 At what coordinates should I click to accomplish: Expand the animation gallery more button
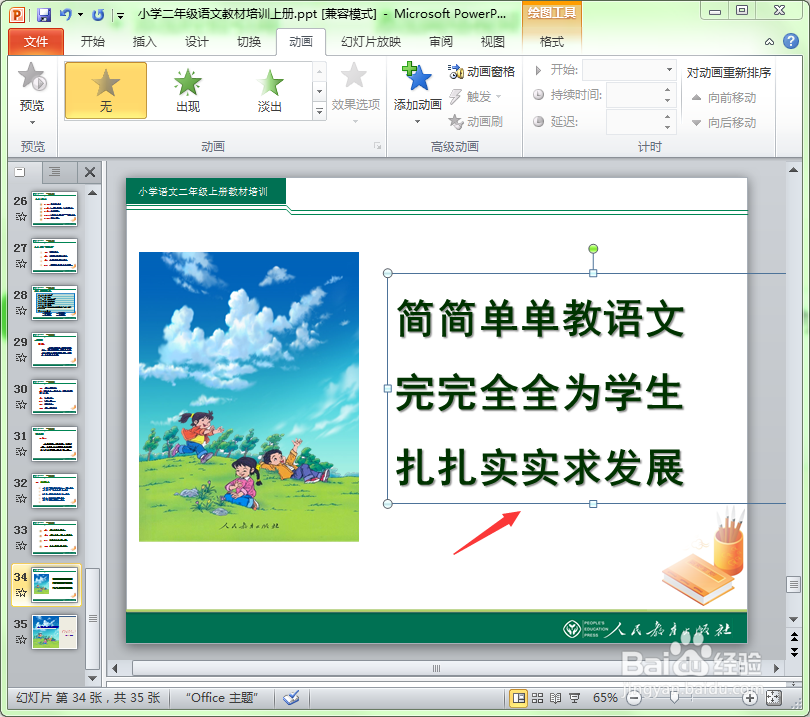coord(320,111)
